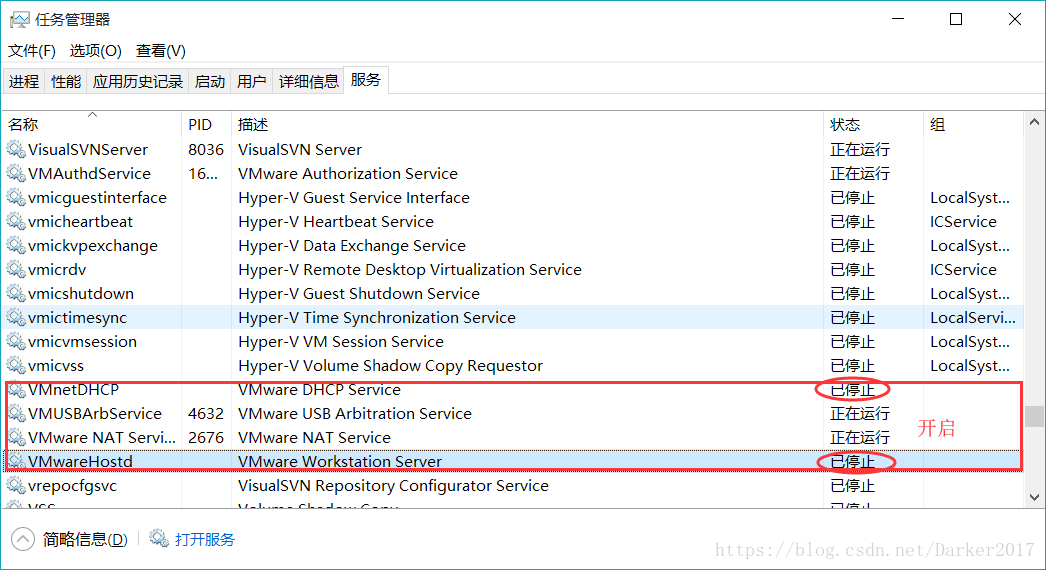The image size is (1046, 570).
Task: Click the VMnetDHCP service gear icon
Action: coord(16,389)
